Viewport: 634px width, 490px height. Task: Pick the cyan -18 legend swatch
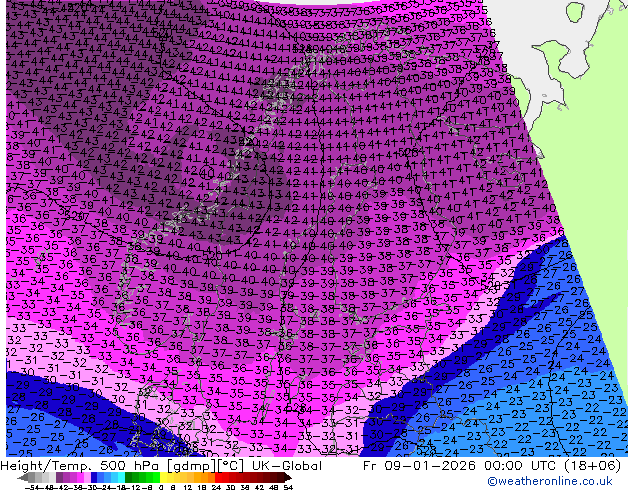pyautogui.click(x=121, y=477)
